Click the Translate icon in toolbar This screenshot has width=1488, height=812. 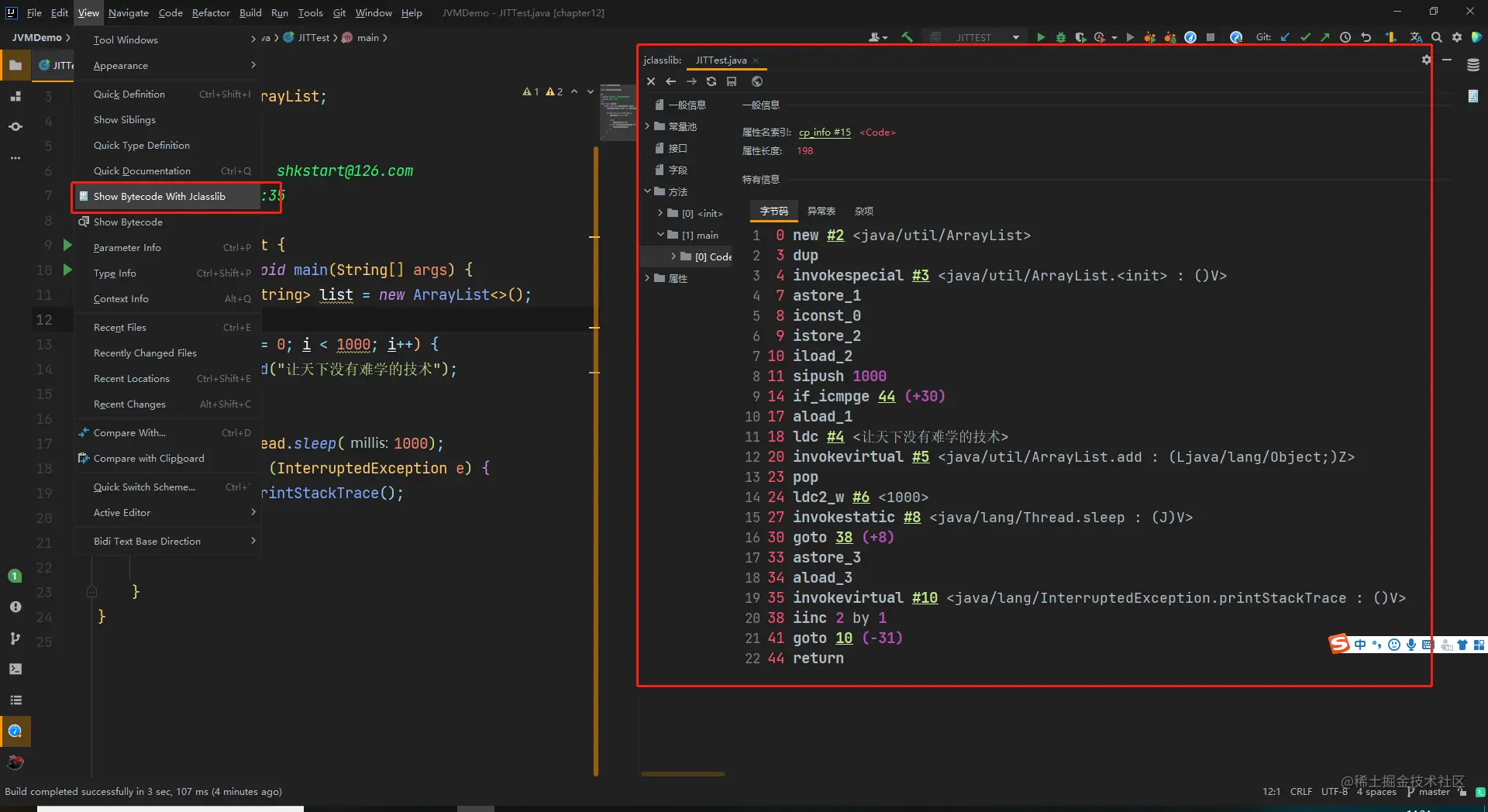1416,37
